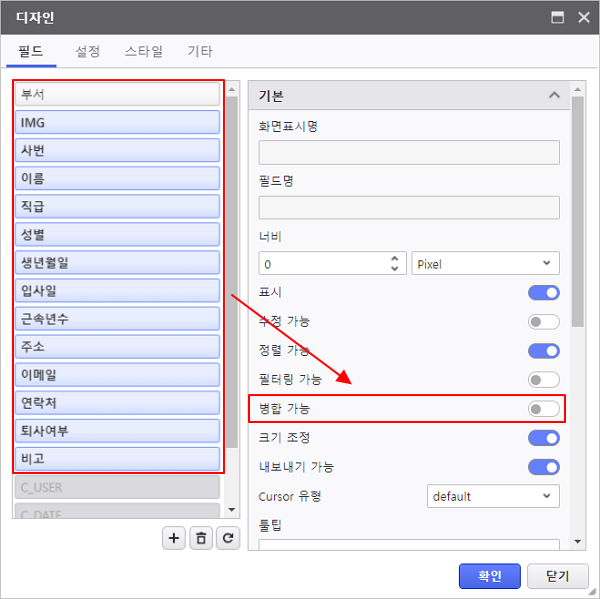Open the Pixel unit dropdown
The image size is (600, 599).
485,264
